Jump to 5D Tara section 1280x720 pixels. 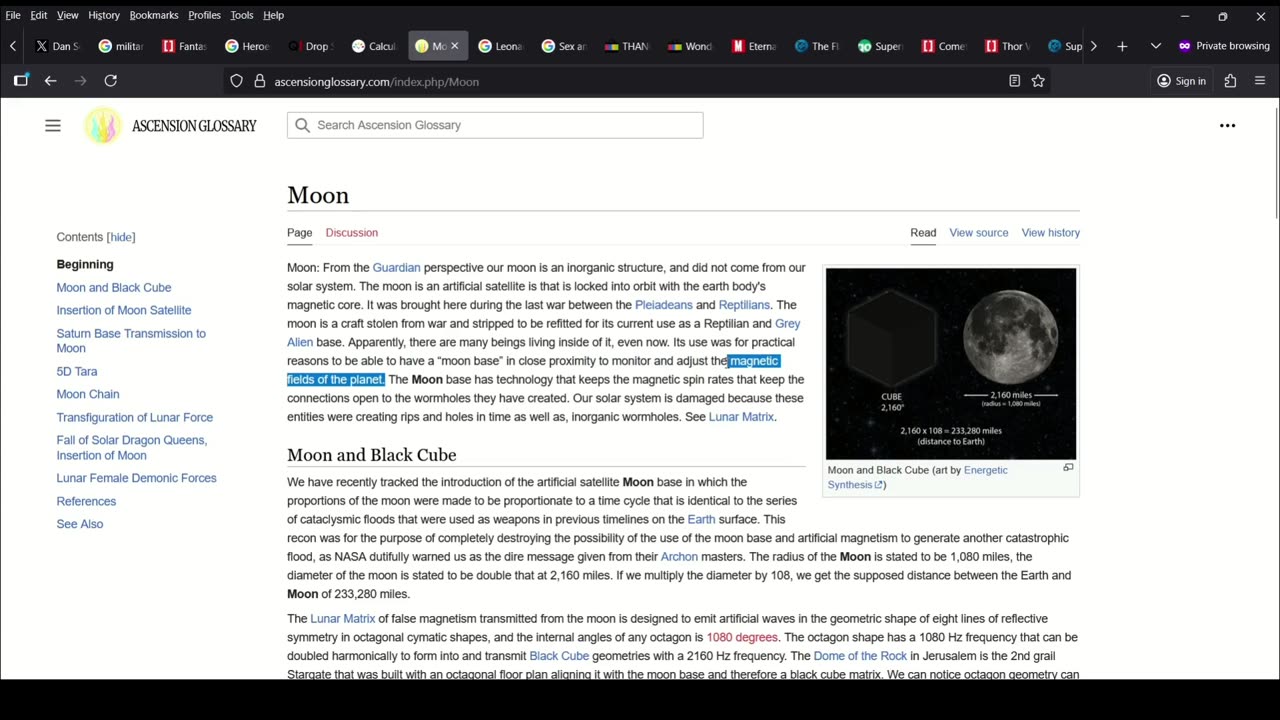76,371
